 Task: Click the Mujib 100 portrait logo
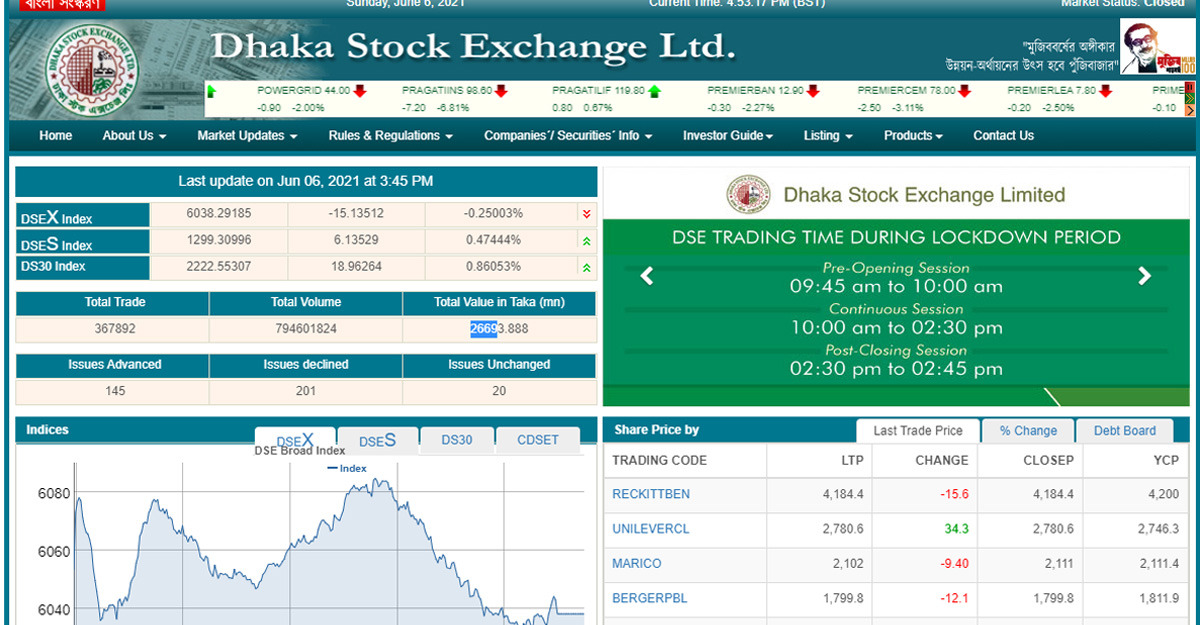coord(1157,48)
